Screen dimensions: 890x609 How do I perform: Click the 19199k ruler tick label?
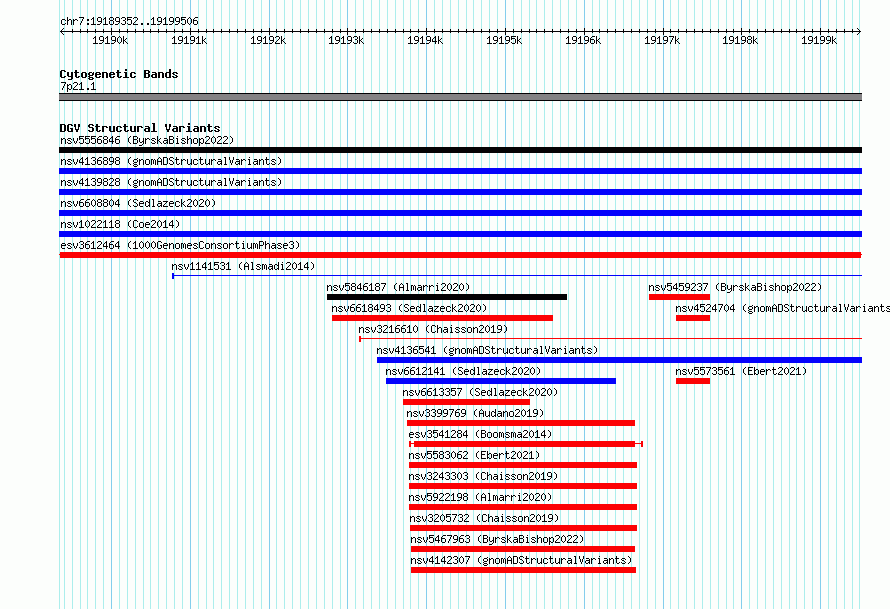tap(819, 40)
